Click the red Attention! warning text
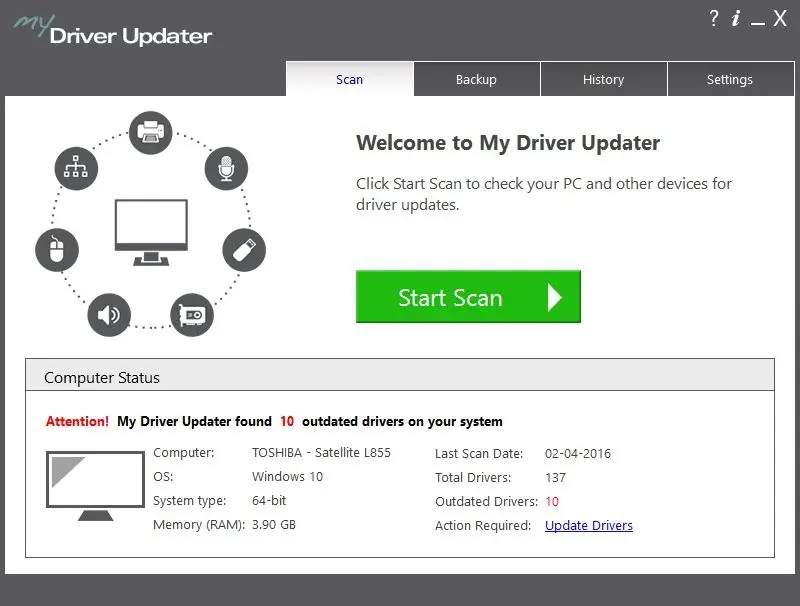800x606 pixels. click(78, 421)
